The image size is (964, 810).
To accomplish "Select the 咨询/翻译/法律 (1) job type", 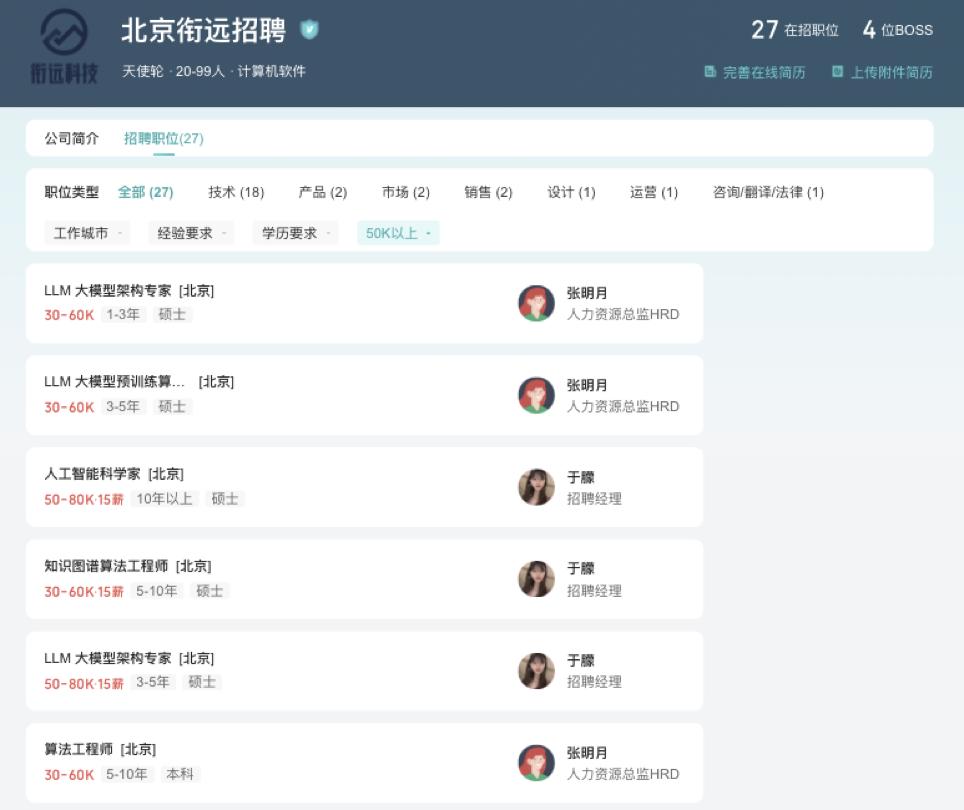I will pos(768,192).
